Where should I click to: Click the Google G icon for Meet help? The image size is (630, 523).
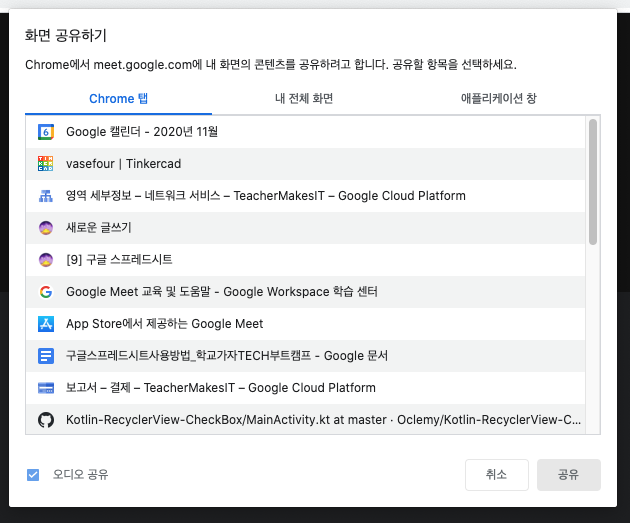[x=46, y=292]
